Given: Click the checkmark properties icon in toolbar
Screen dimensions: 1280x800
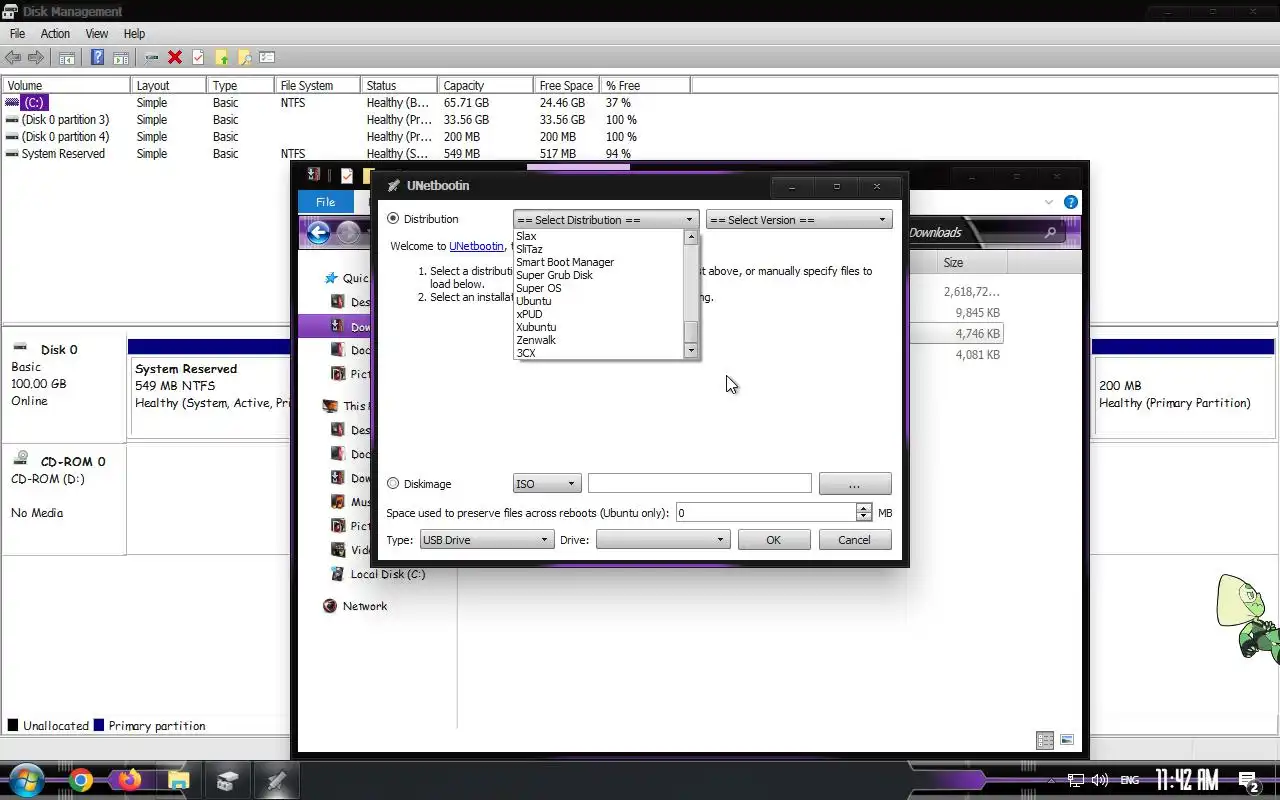Looking at the screenshot, I should click(x=198, y=58).
